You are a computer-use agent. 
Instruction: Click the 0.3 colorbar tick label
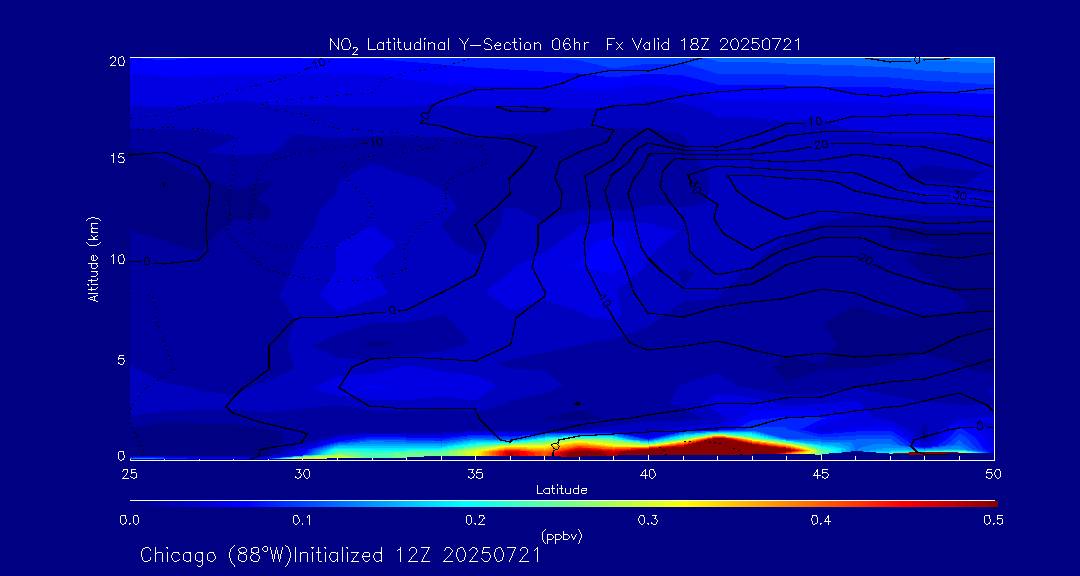coord(648,520)
